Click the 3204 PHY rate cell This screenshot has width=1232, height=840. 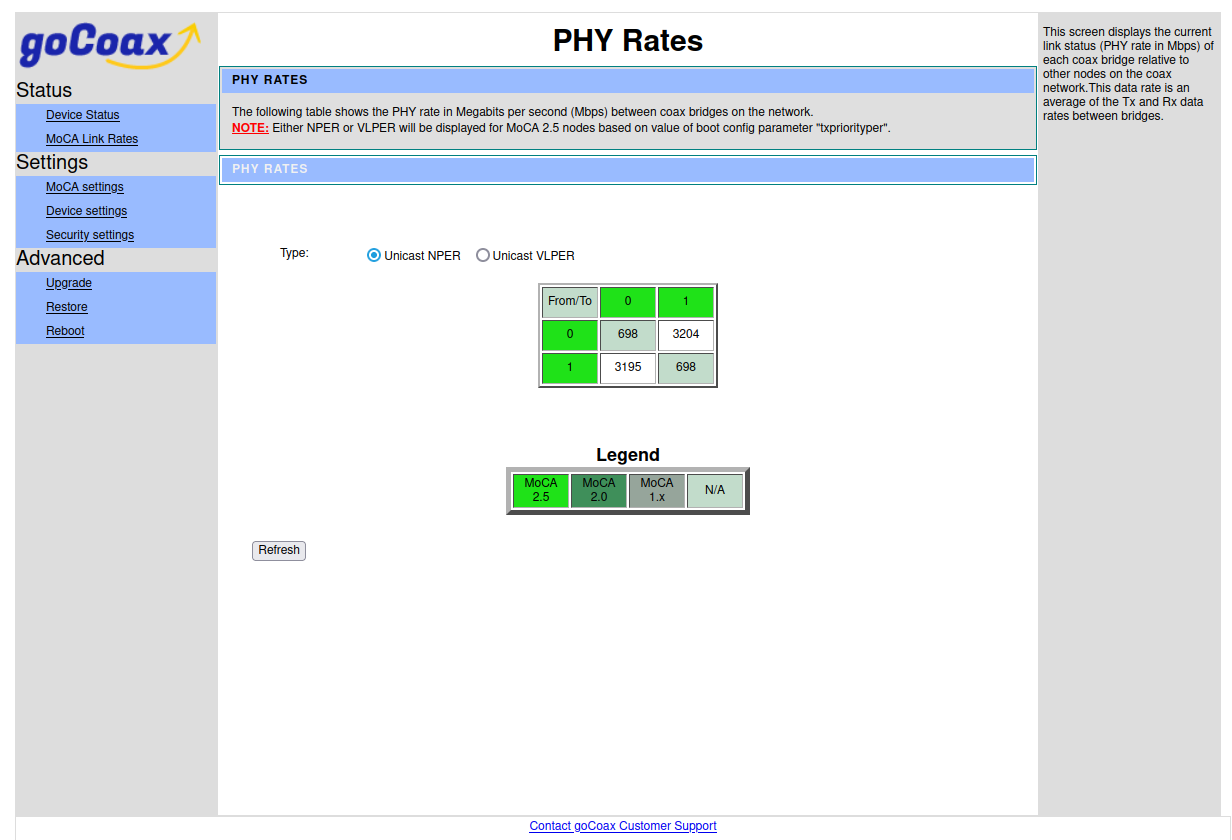tap(686, 334)
